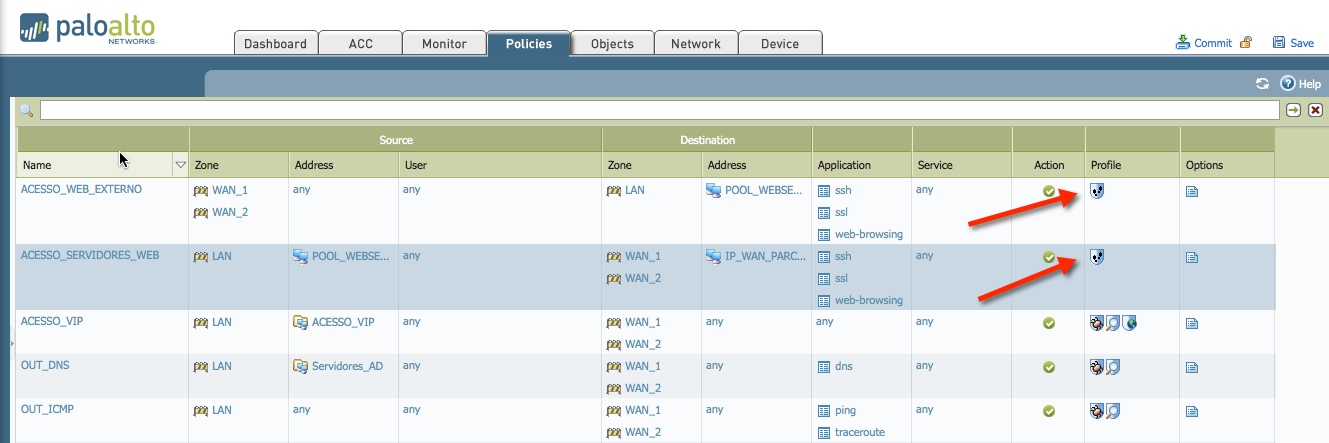This screenshot has height=443, width=1329.
Task: Click the allow action checkmark for ACESSO_SERVIDORES_WEB
Action: [x=1049, y=257]
